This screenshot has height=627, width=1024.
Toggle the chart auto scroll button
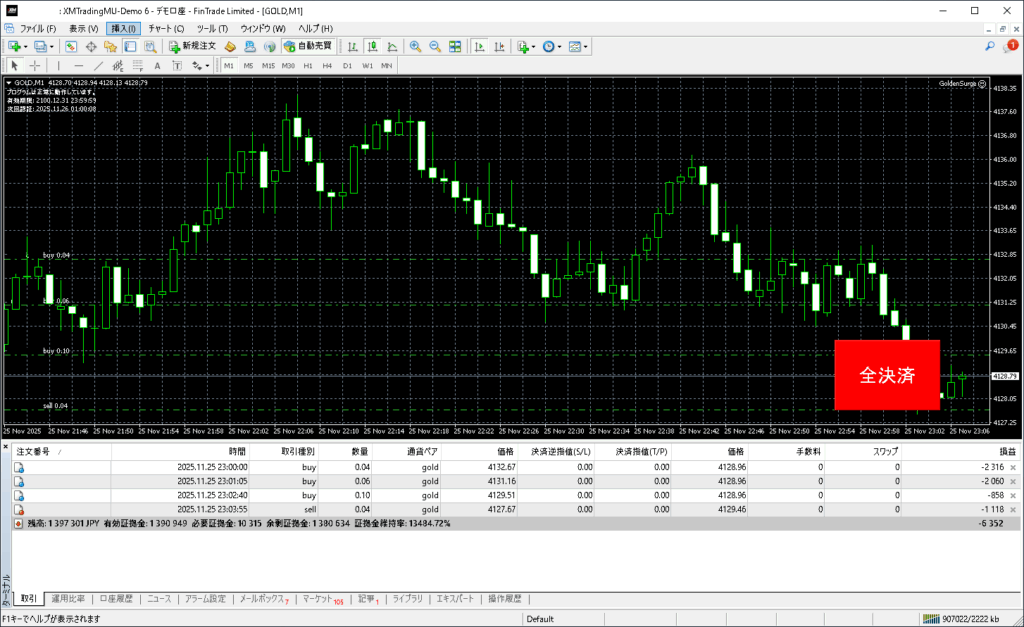[480, 47]
